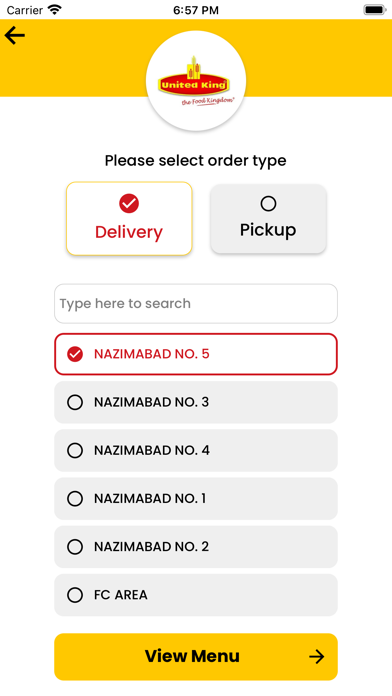Click the arrow icon on View Menu
Screen dimensions: 392x696
click(317, 656)
